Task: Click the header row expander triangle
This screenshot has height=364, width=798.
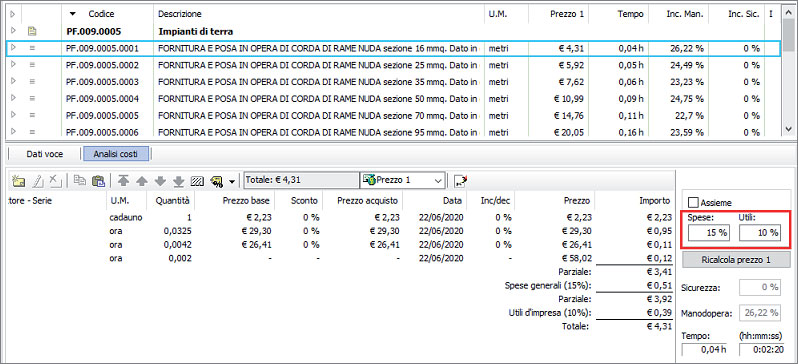Action: tap(13, 14)
